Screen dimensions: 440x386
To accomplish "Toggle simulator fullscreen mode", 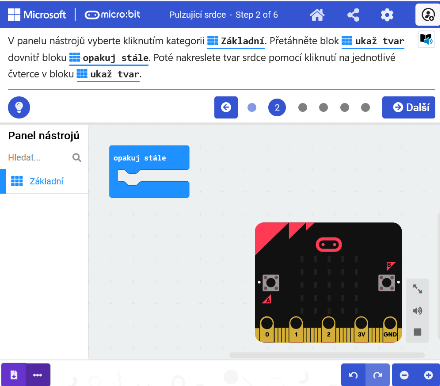I will 417,289.
